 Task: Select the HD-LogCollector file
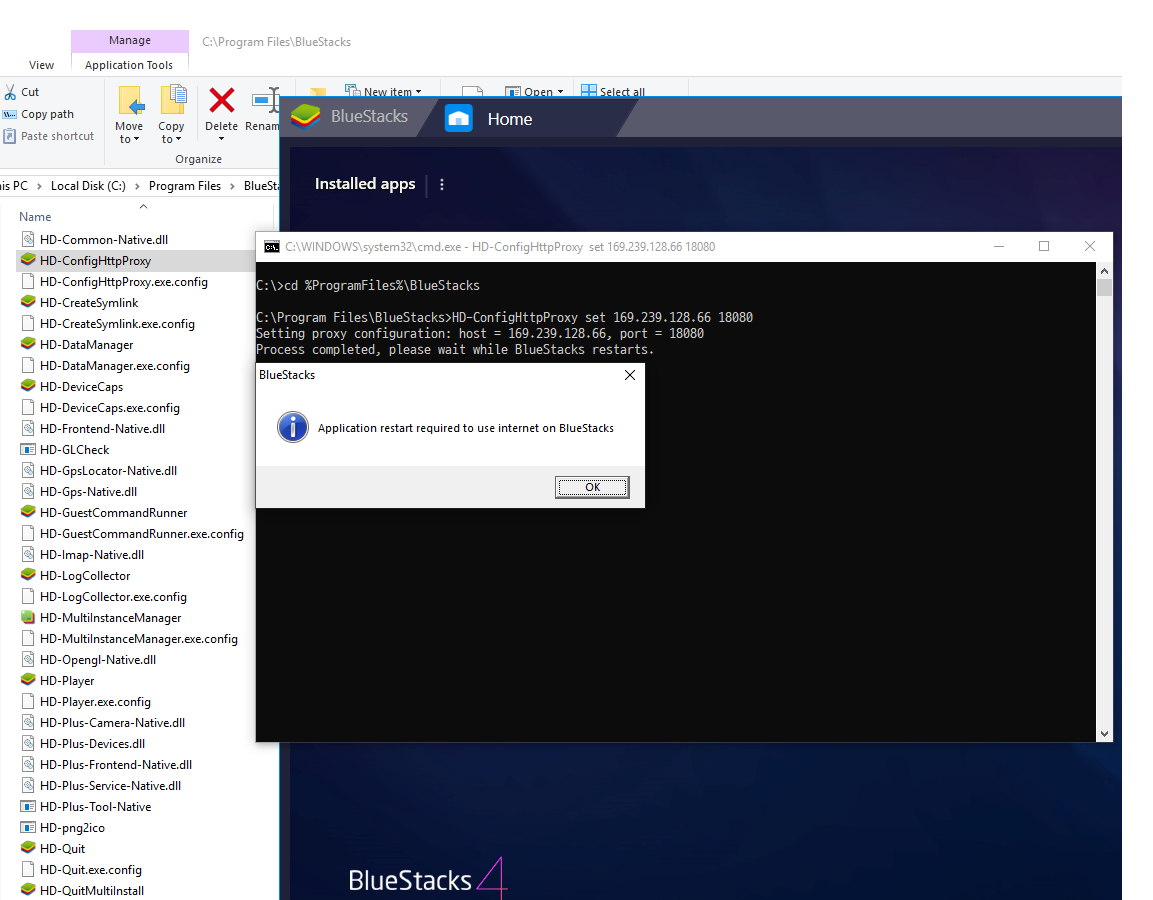click(x=85, y=575)
